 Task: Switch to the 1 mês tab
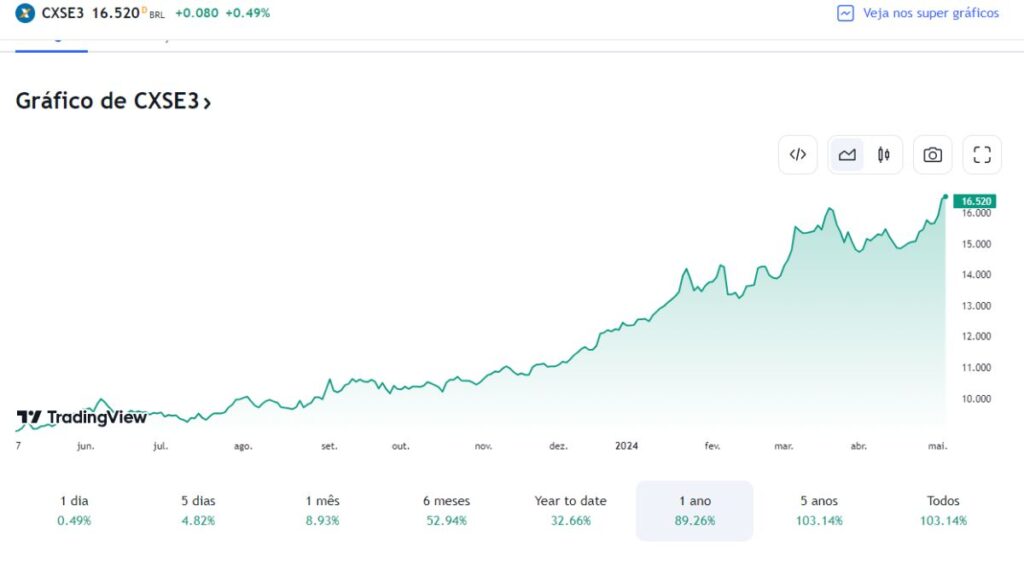pos(323,510)
